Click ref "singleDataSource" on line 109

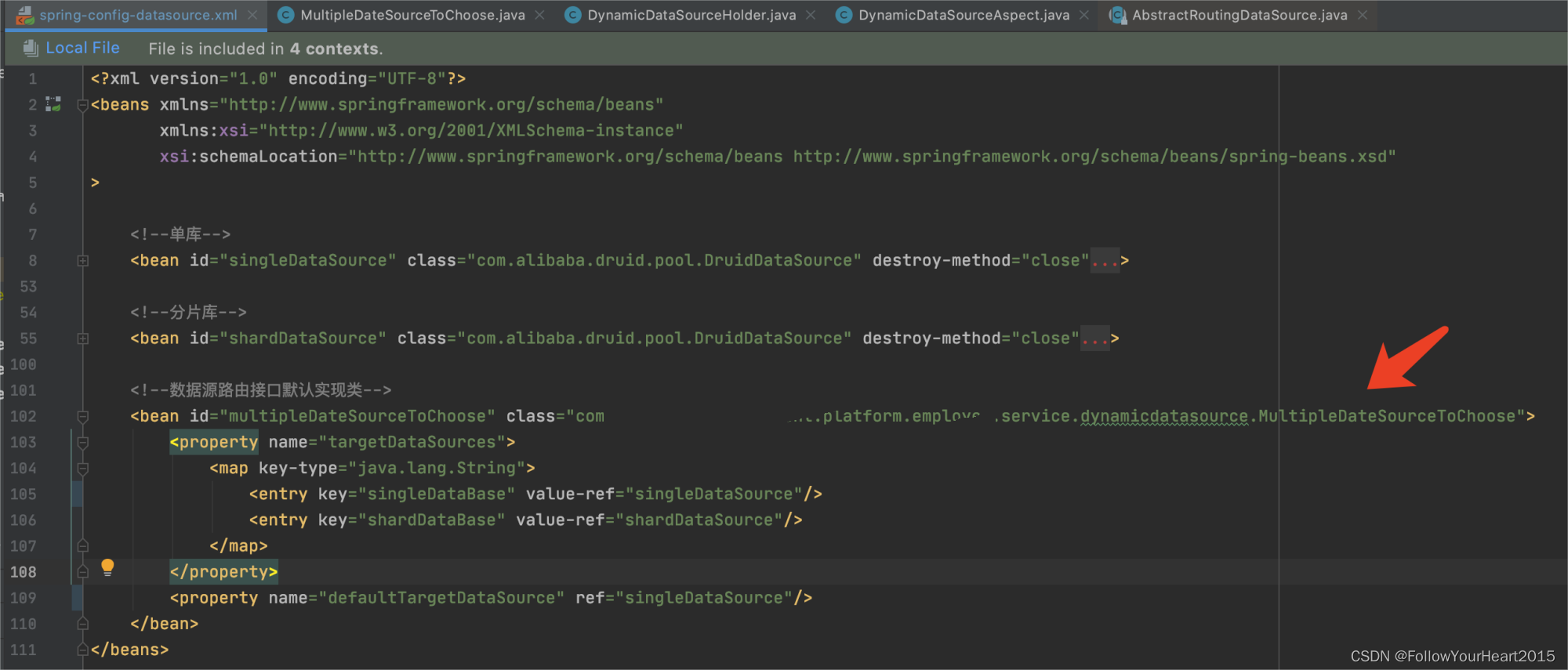coord(703,598)
